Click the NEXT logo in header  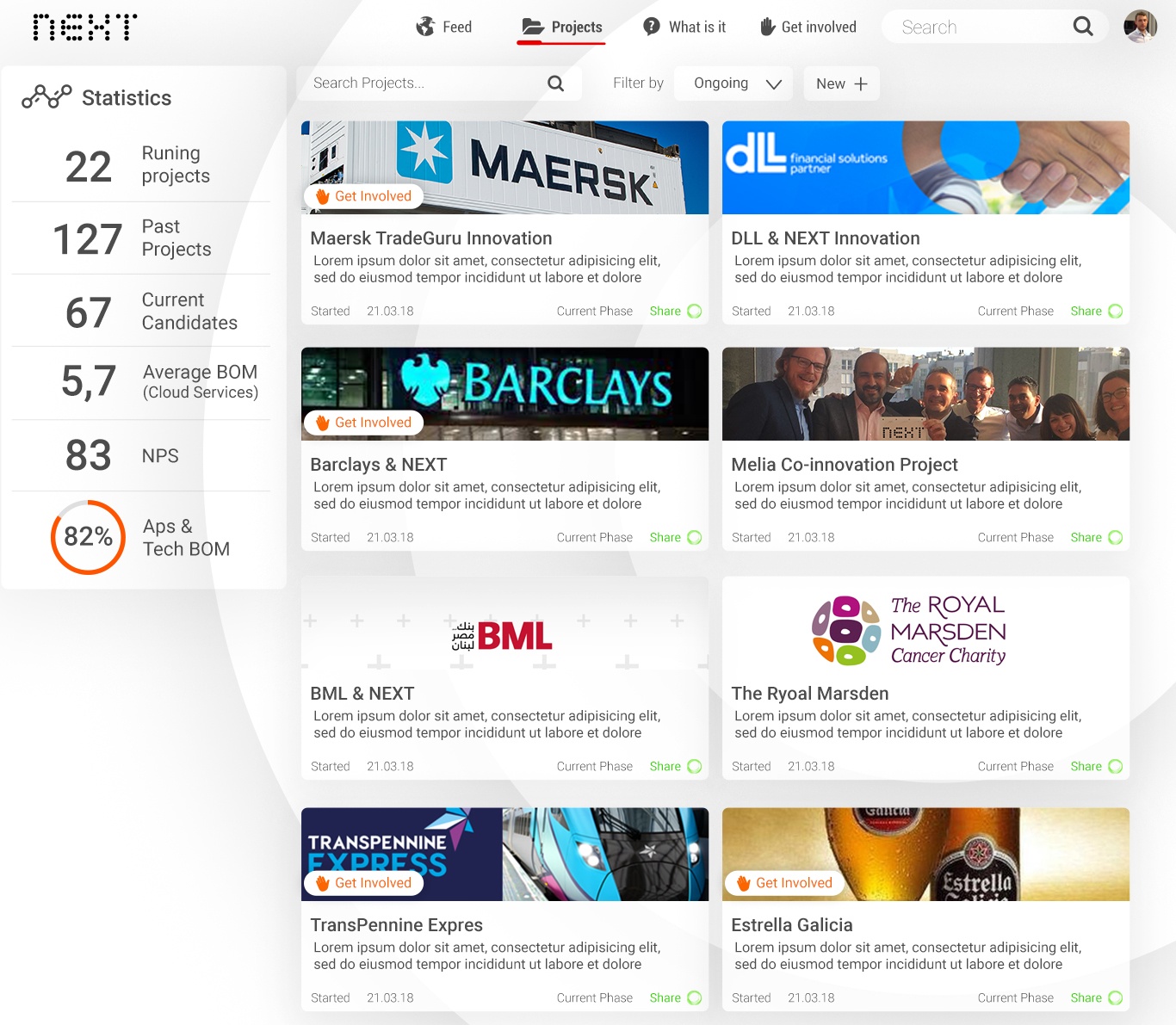[84, 28]
